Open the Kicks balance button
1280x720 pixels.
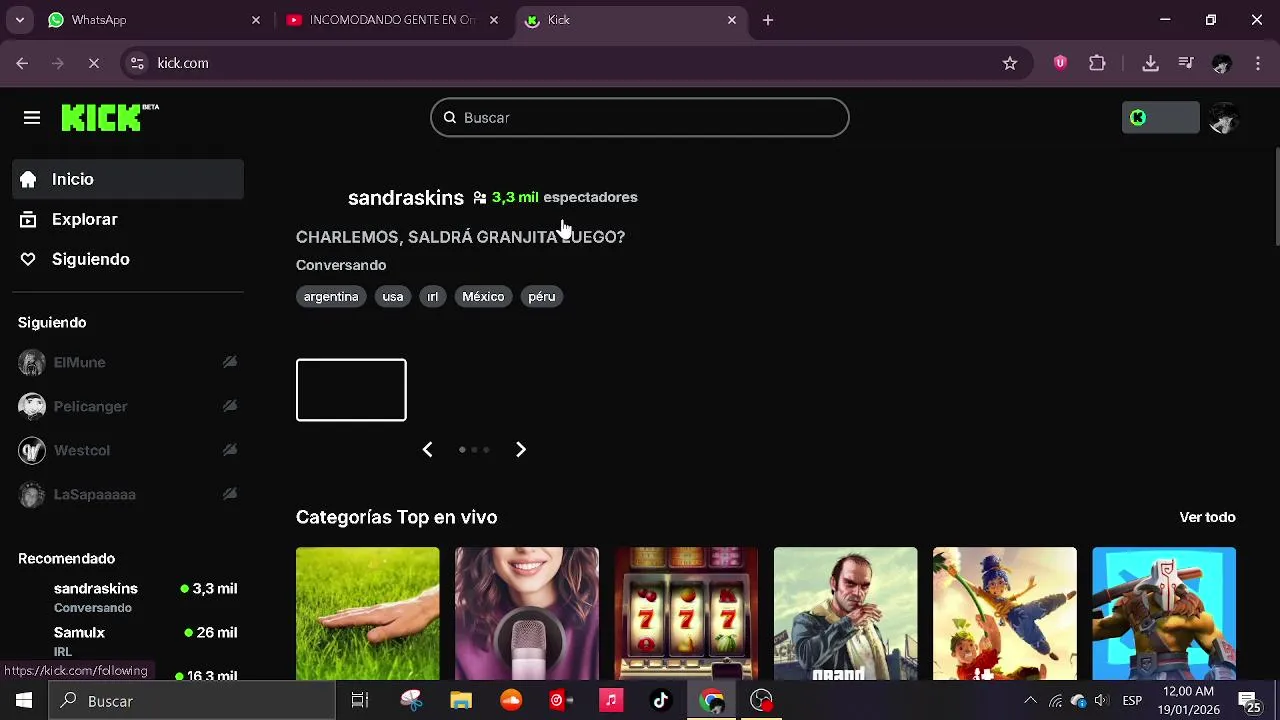(x=1160, y=118)
